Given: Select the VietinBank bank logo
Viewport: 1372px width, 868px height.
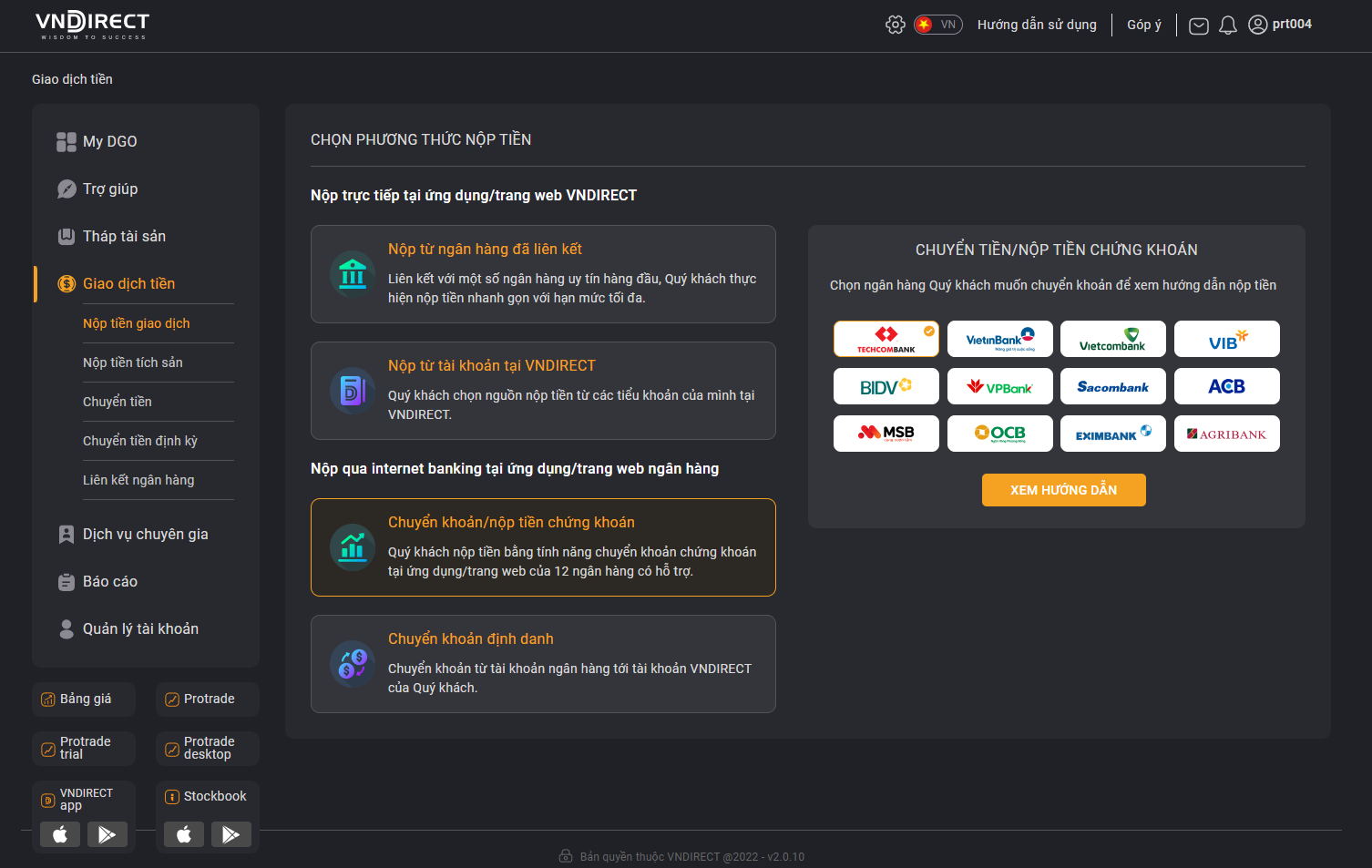Looking at the screenshot, I should tap(1000, 339).
